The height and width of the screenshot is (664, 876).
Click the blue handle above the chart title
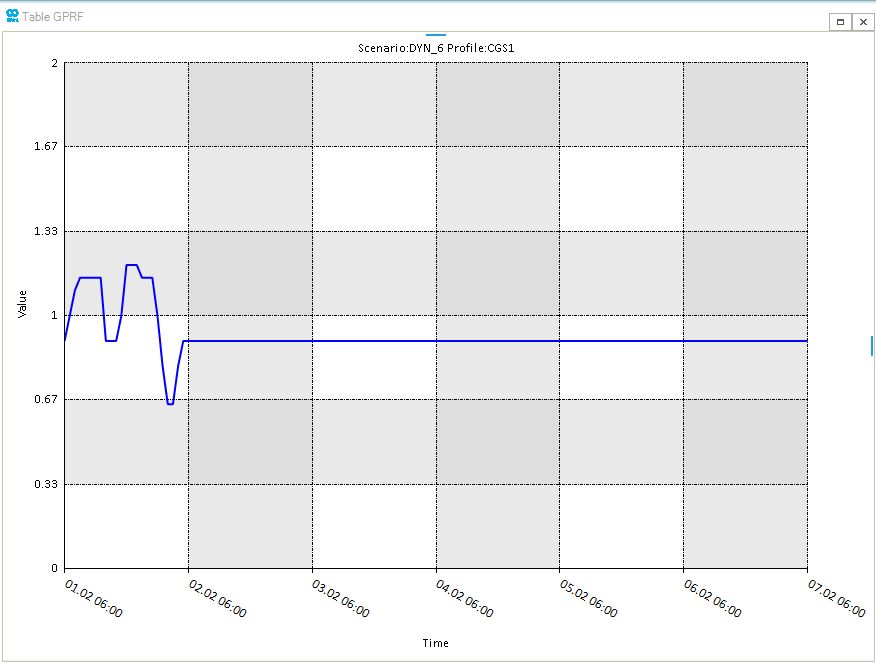(x=435, y=35)
